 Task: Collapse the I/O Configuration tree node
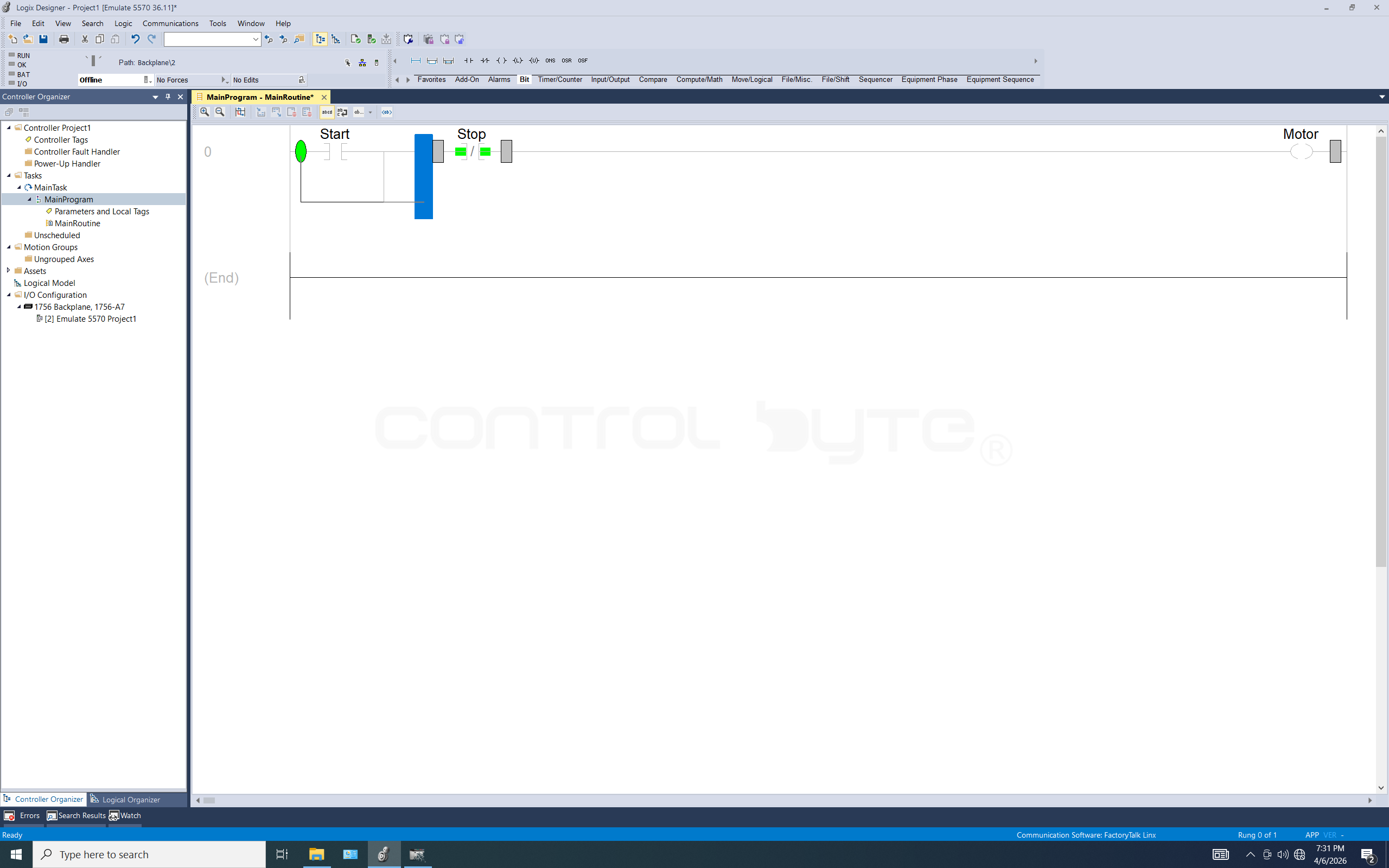9,295
